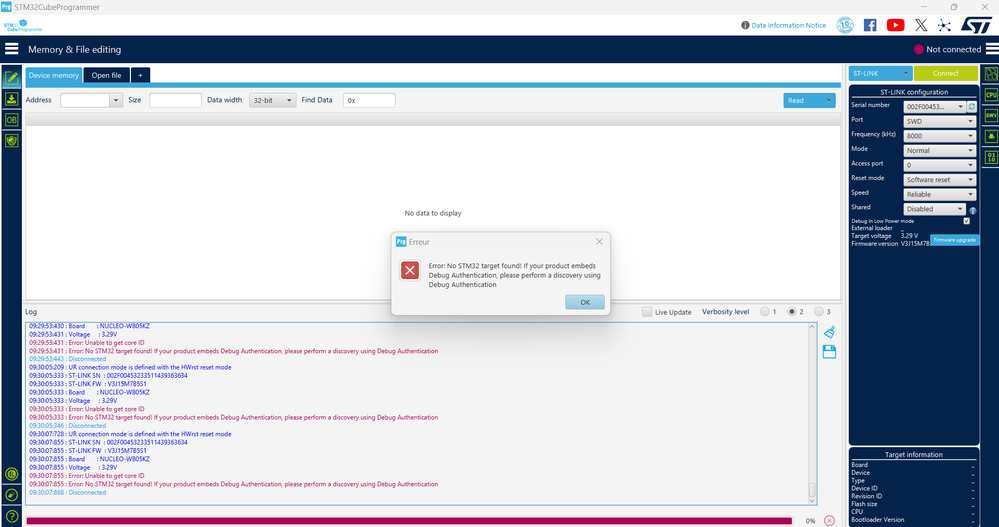Screen dimensions: 999x527
Task: Open the SWV viewer icon
Action: 991,115
